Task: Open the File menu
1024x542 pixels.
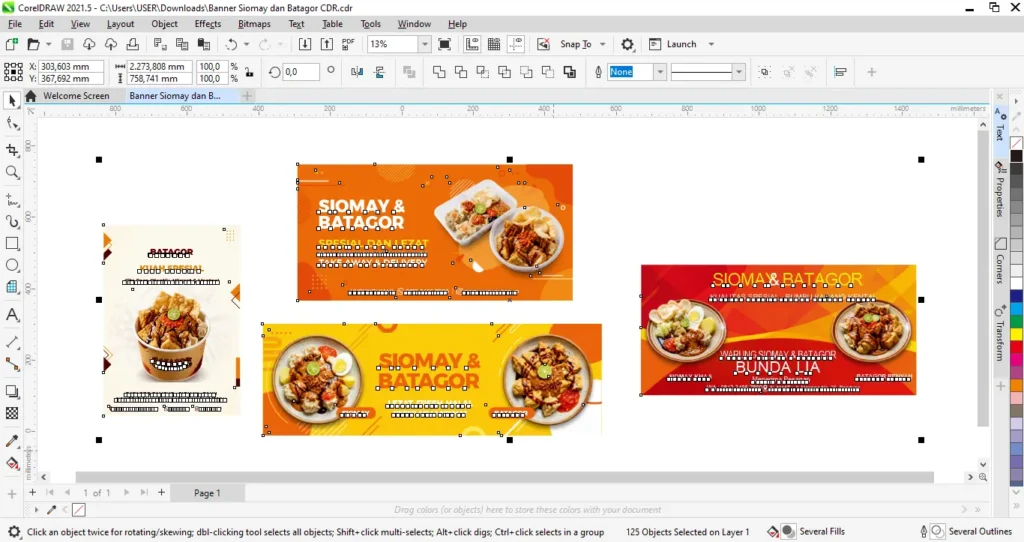Action: [x=14, y=24]
